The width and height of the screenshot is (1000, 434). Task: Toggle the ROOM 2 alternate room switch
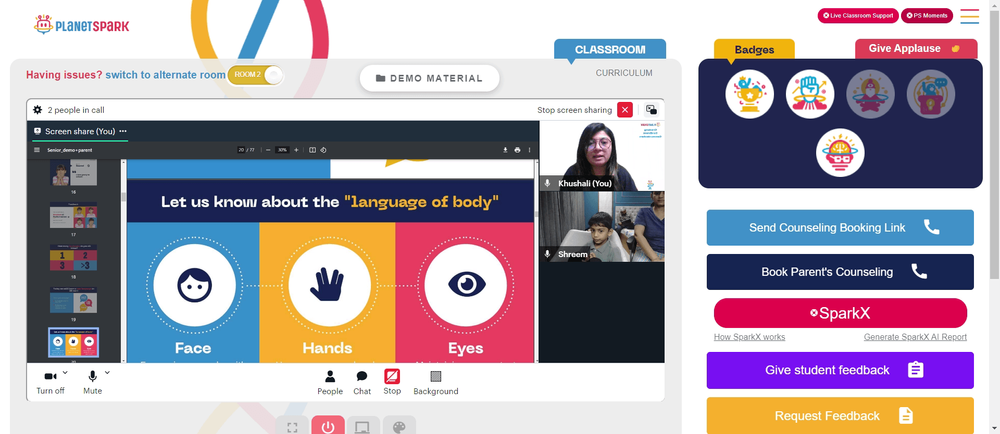click(x=255, y=75)
